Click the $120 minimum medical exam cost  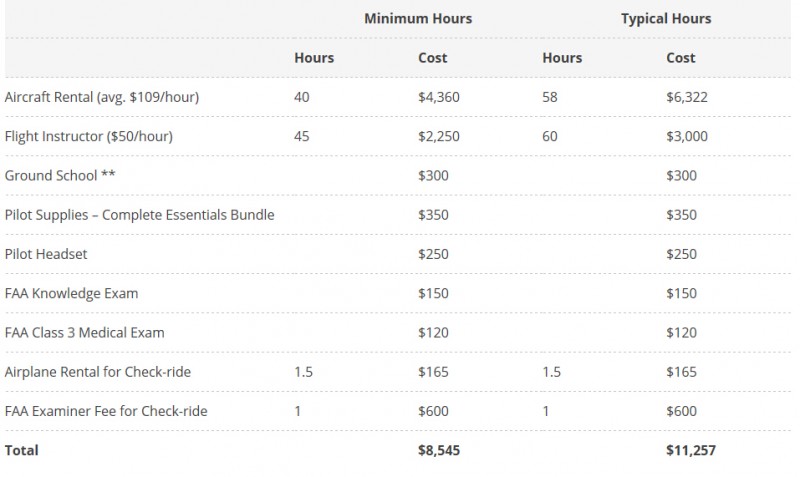click(x=433, y=333)
